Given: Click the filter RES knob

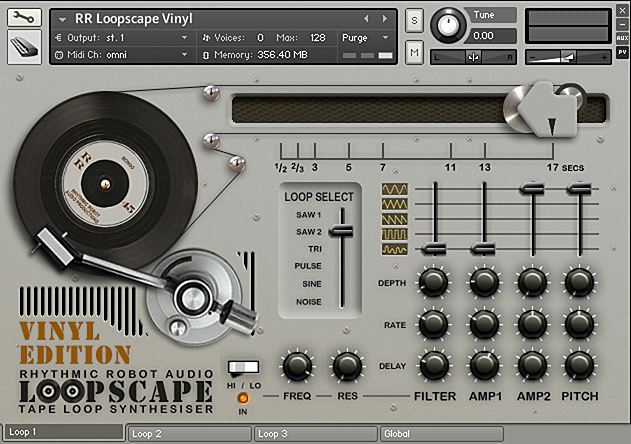Looking at the screenshot, I should pos(347,366).
